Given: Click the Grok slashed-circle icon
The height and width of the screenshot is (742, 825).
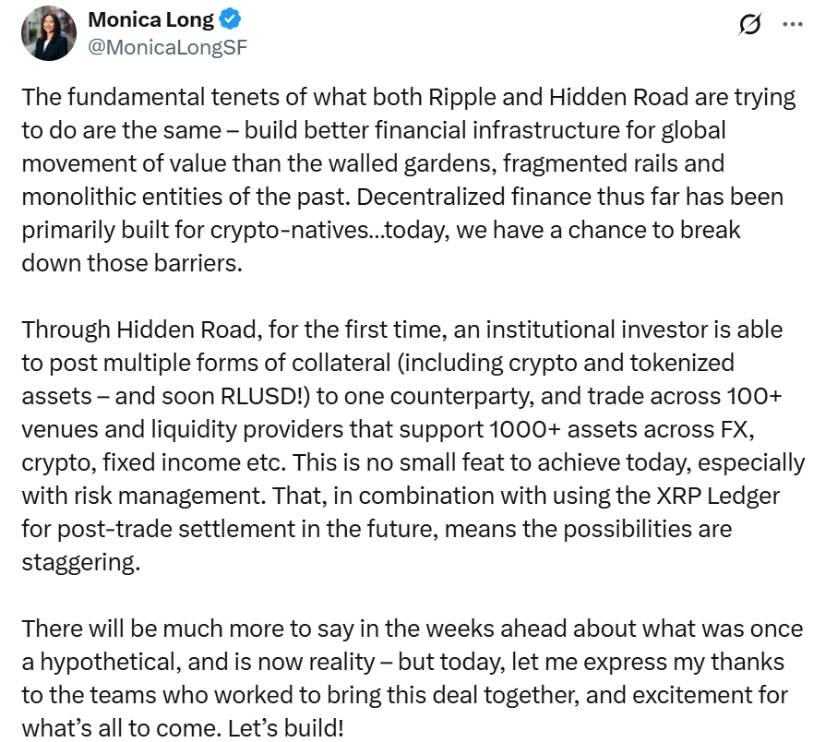Looking at the screenshot, I should pyautogui.click(x=748, y=25).
